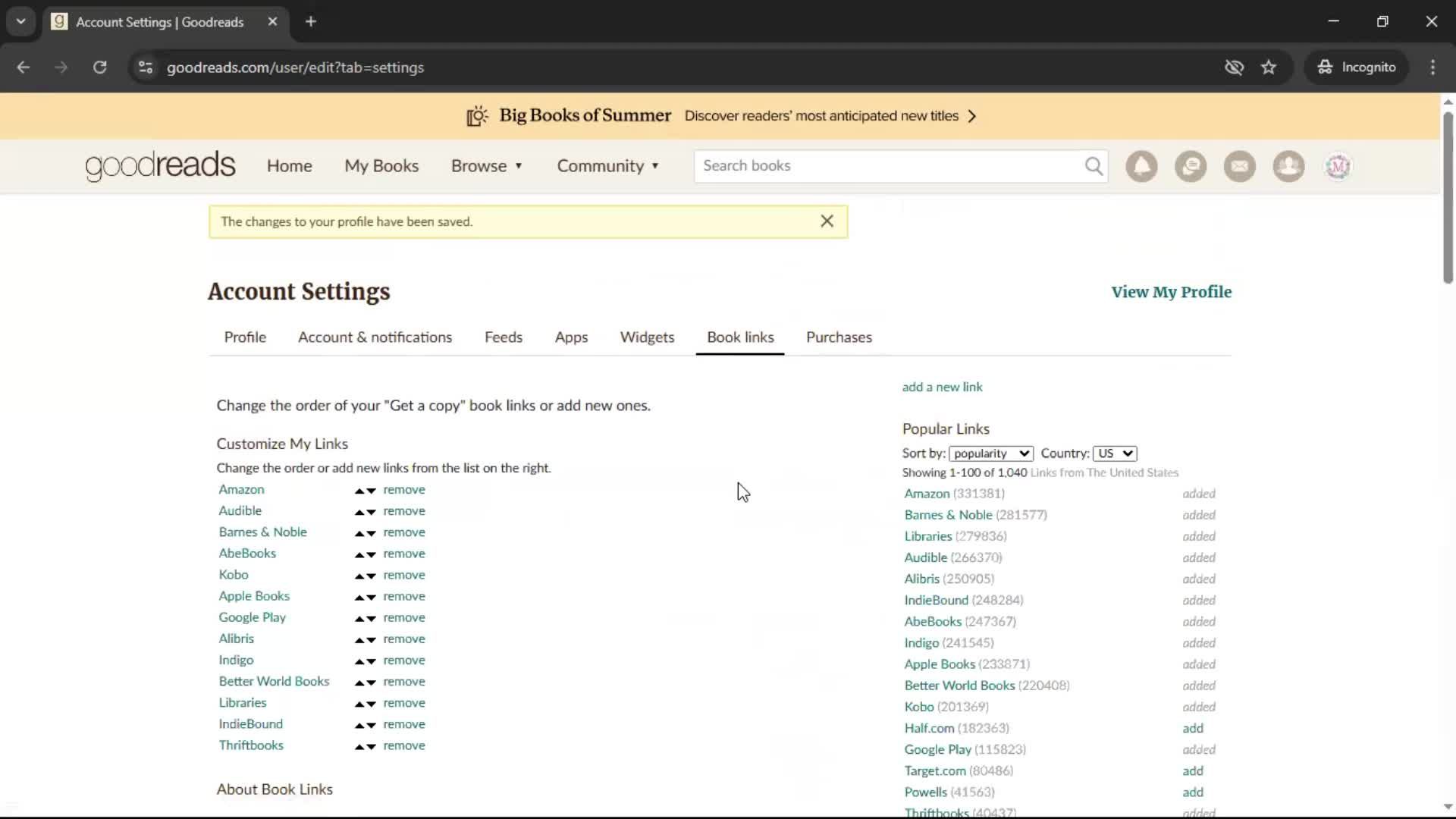Open the friends icon in header

pos(1288,166)
